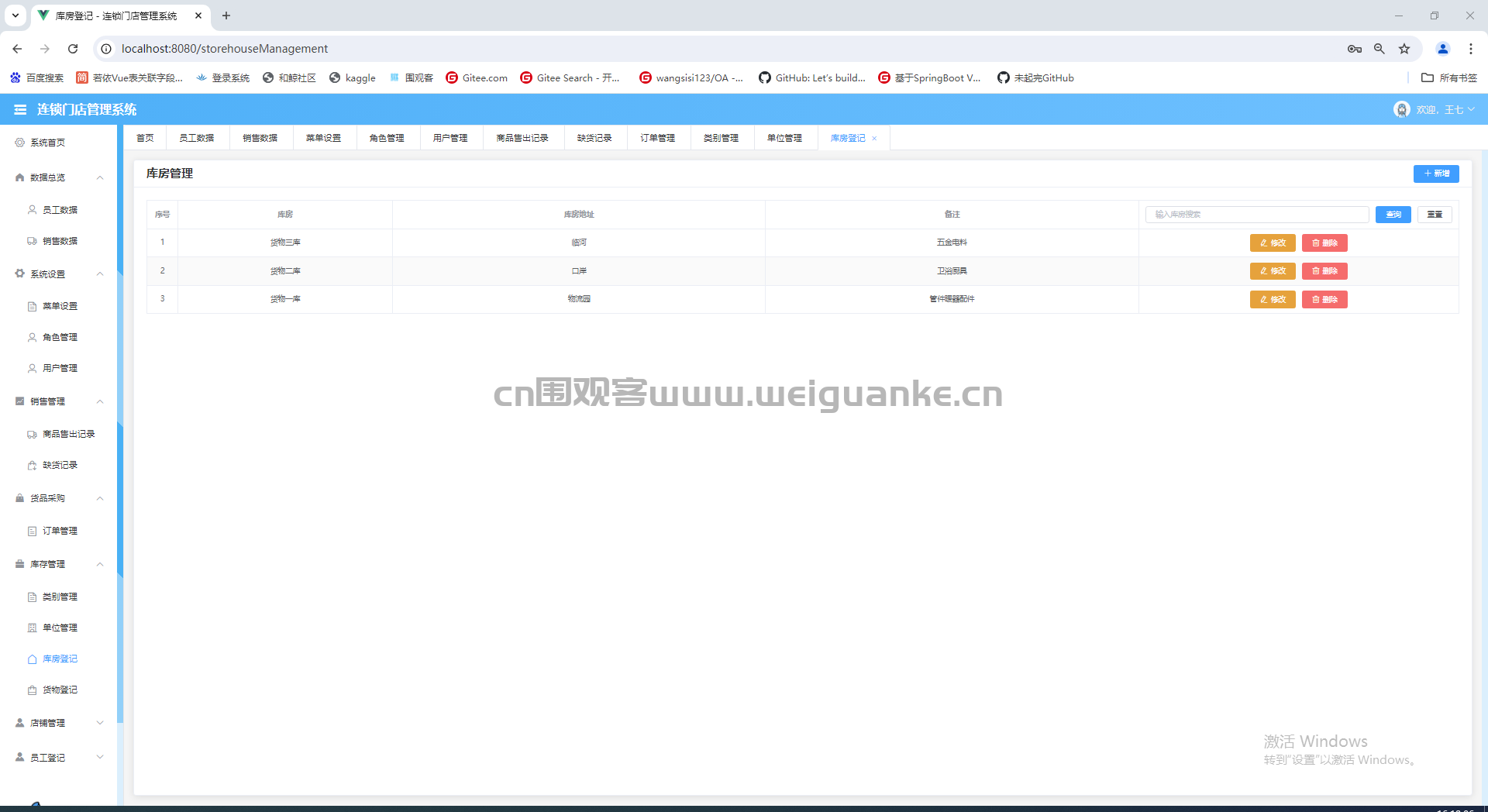Click the 库房地址 column header
This screenshot has height=812, width=1488.
coord(579,215)
